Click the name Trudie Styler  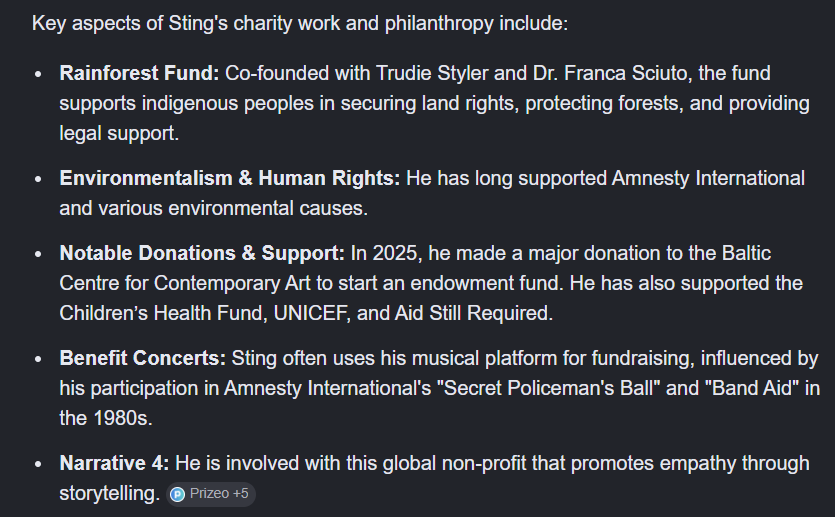click(432, 73)
